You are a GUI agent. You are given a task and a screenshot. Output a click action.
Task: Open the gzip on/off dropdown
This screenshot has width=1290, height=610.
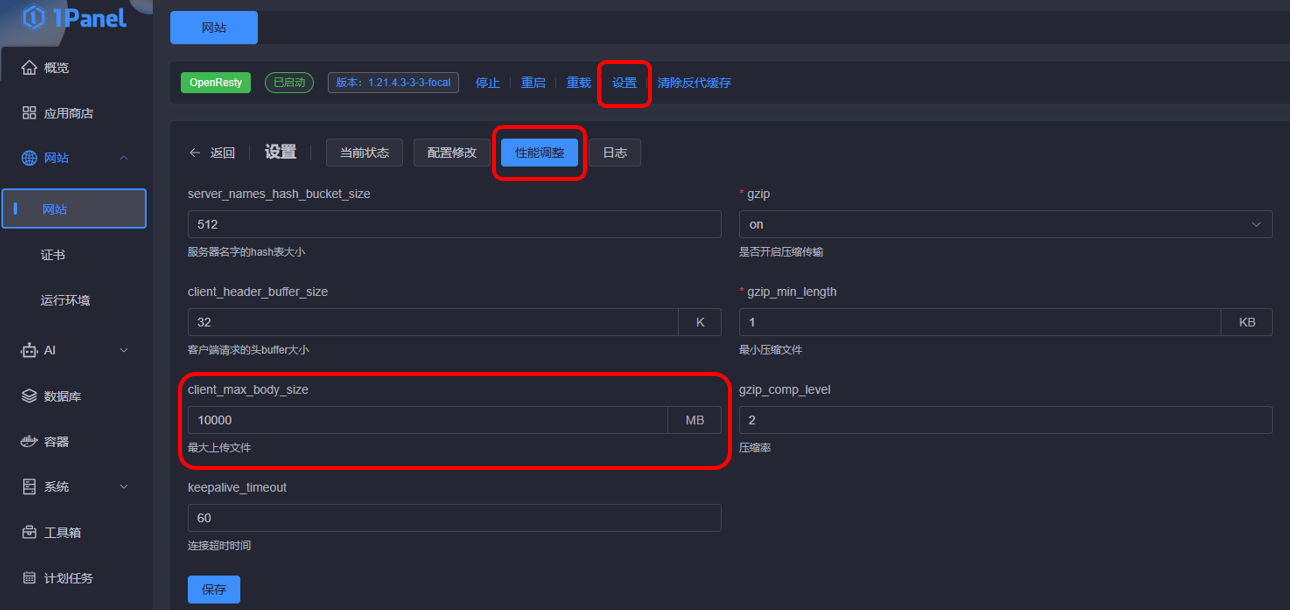(1005, 224)
